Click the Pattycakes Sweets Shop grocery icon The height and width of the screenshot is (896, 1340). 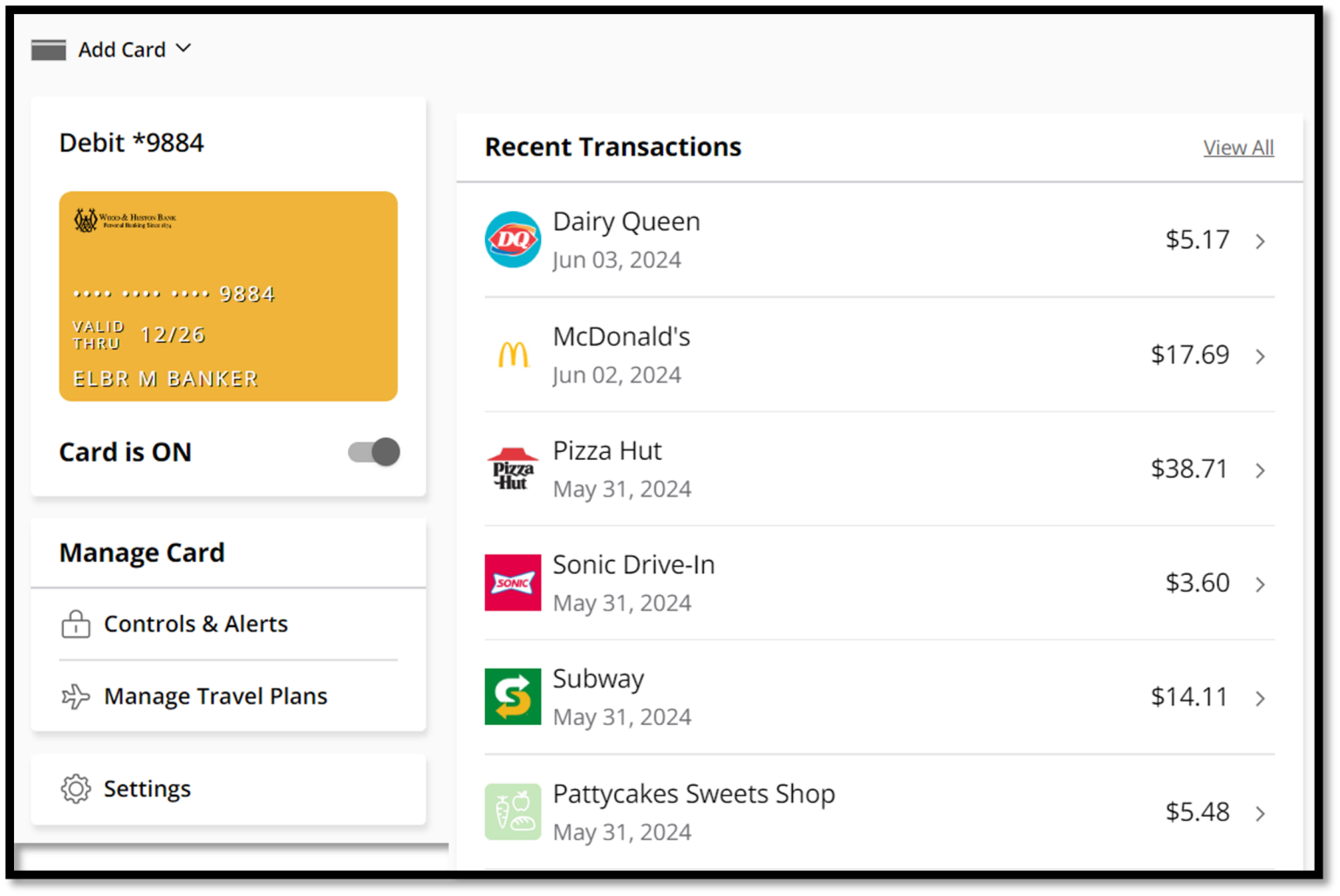(x=513, y=811)
